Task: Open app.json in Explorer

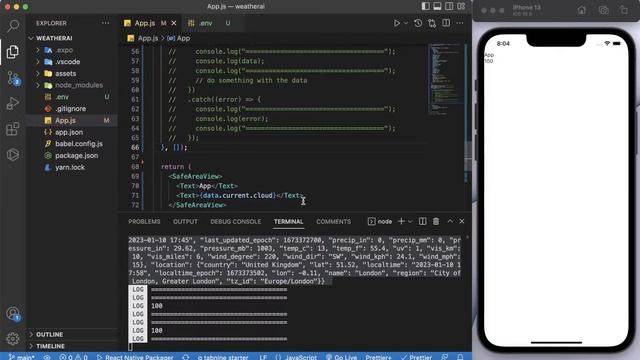Action: [69, 132]
